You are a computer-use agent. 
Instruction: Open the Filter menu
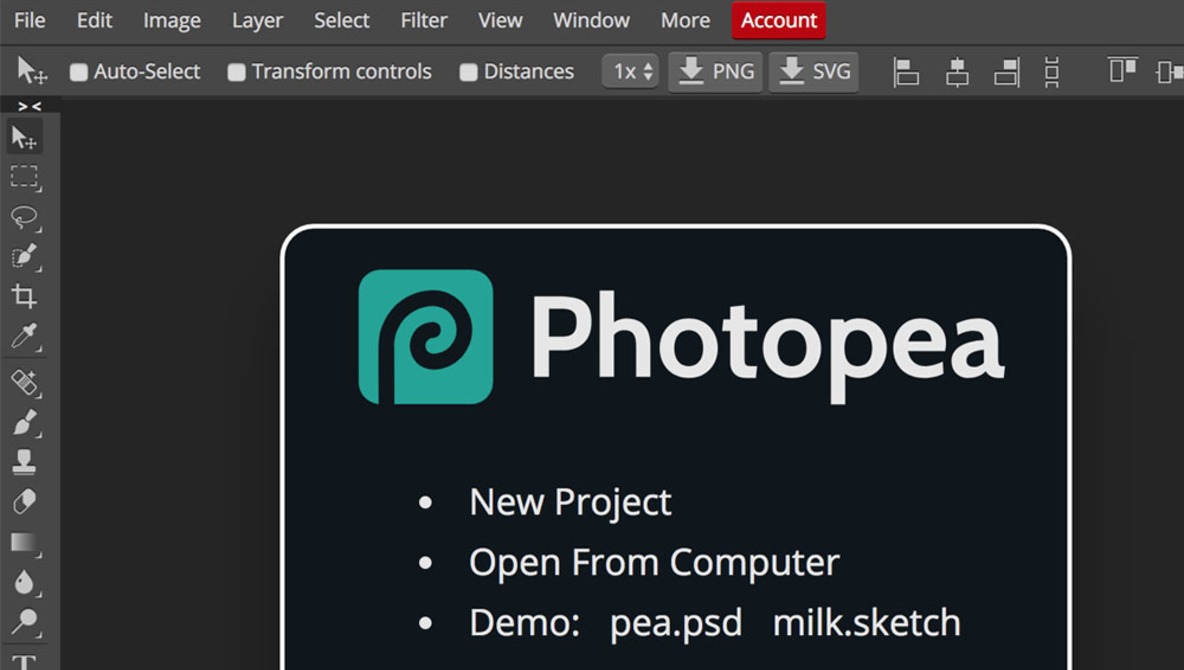424,20
